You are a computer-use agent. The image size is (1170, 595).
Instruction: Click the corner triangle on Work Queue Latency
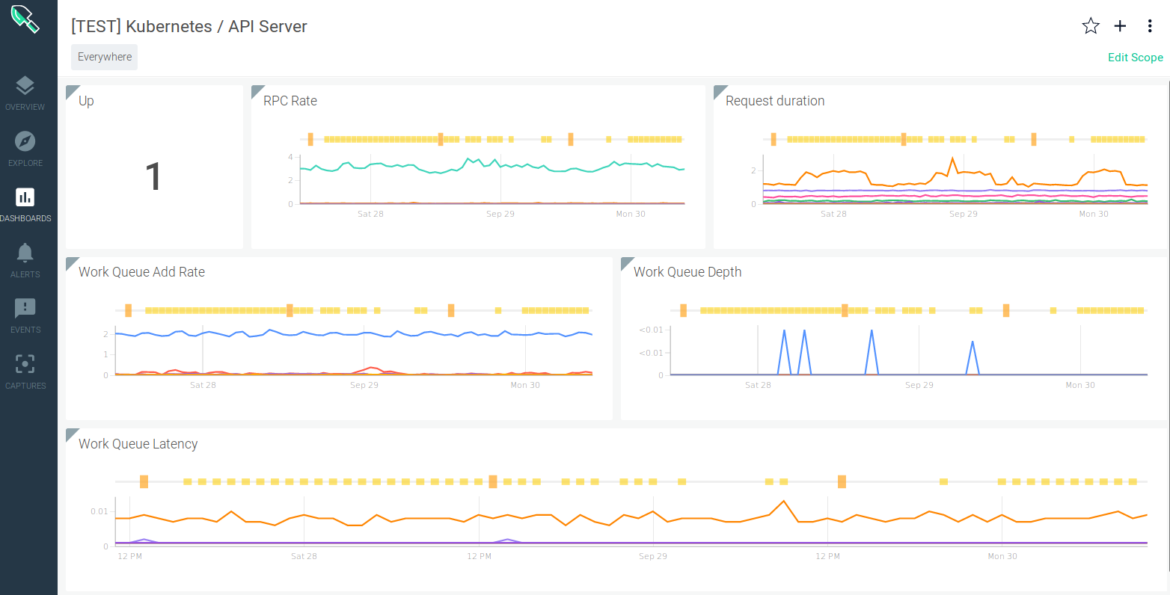point(72,434)
